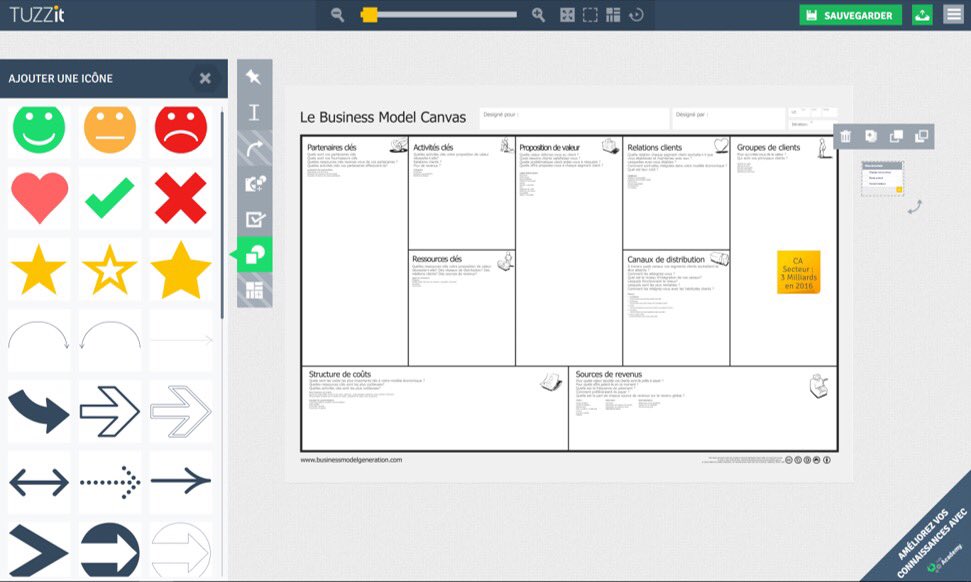
Task: Open the hamburger main menu
Action: pos(953,15)
